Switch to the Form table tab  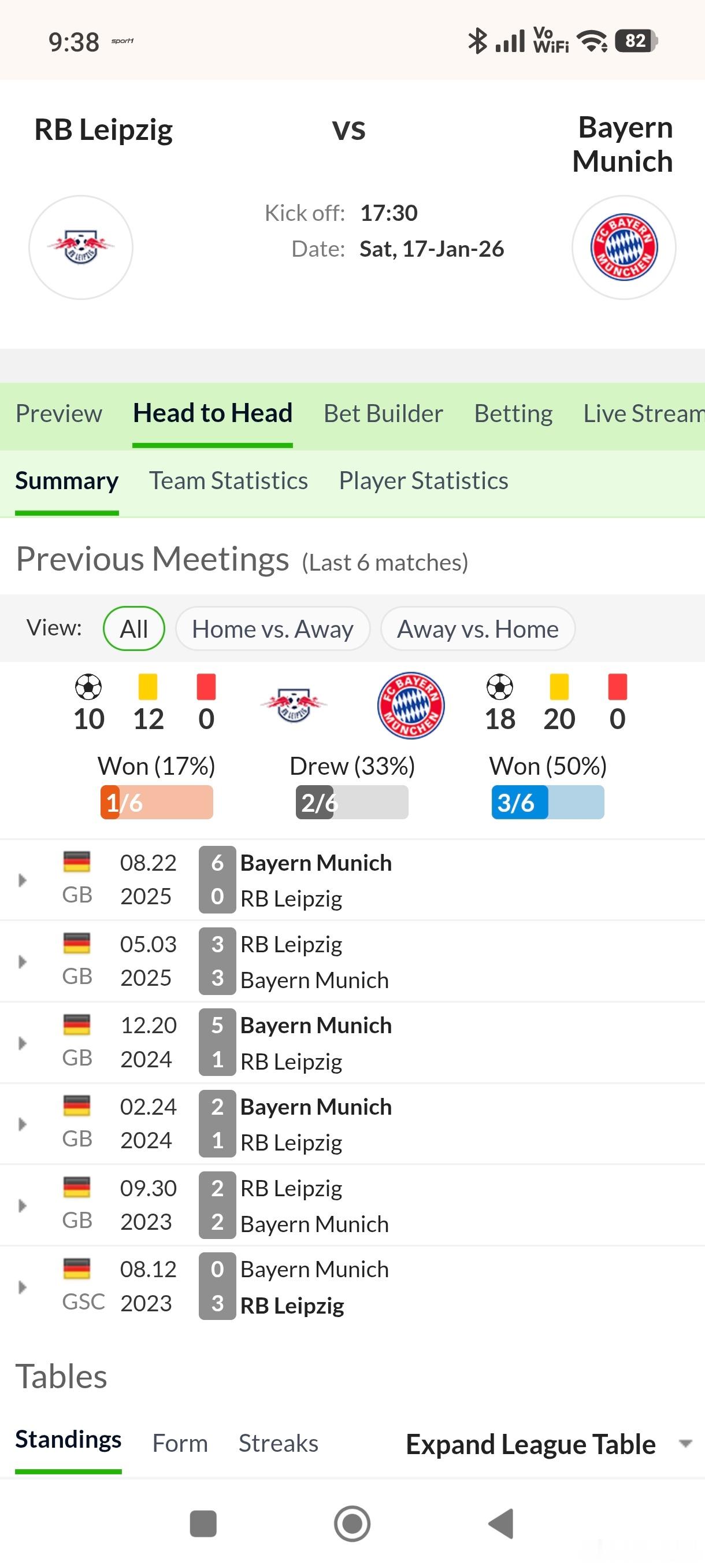(x=180, y=1443)
